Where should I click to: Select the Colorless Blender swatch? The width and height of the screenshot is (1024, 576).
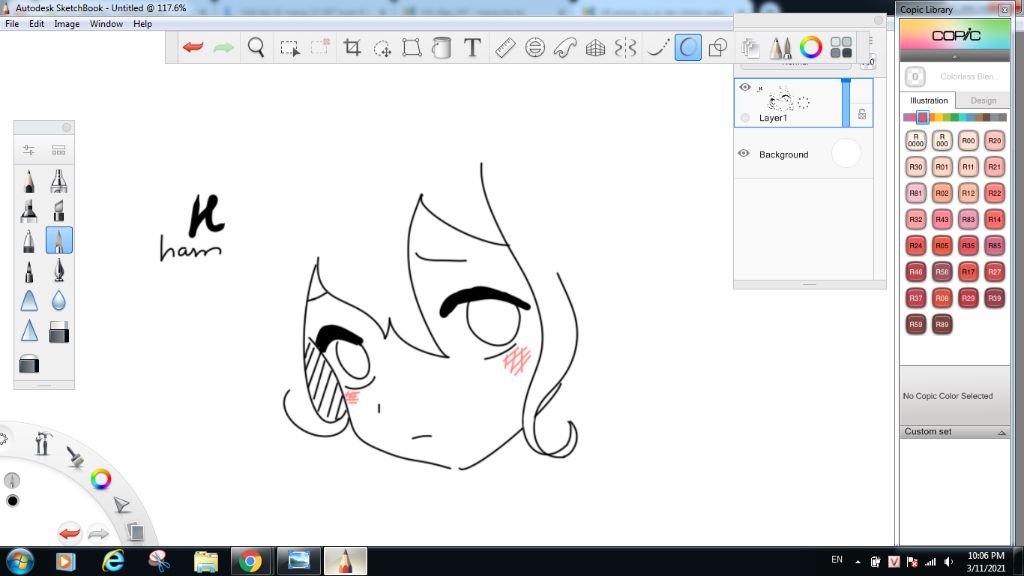915,77
